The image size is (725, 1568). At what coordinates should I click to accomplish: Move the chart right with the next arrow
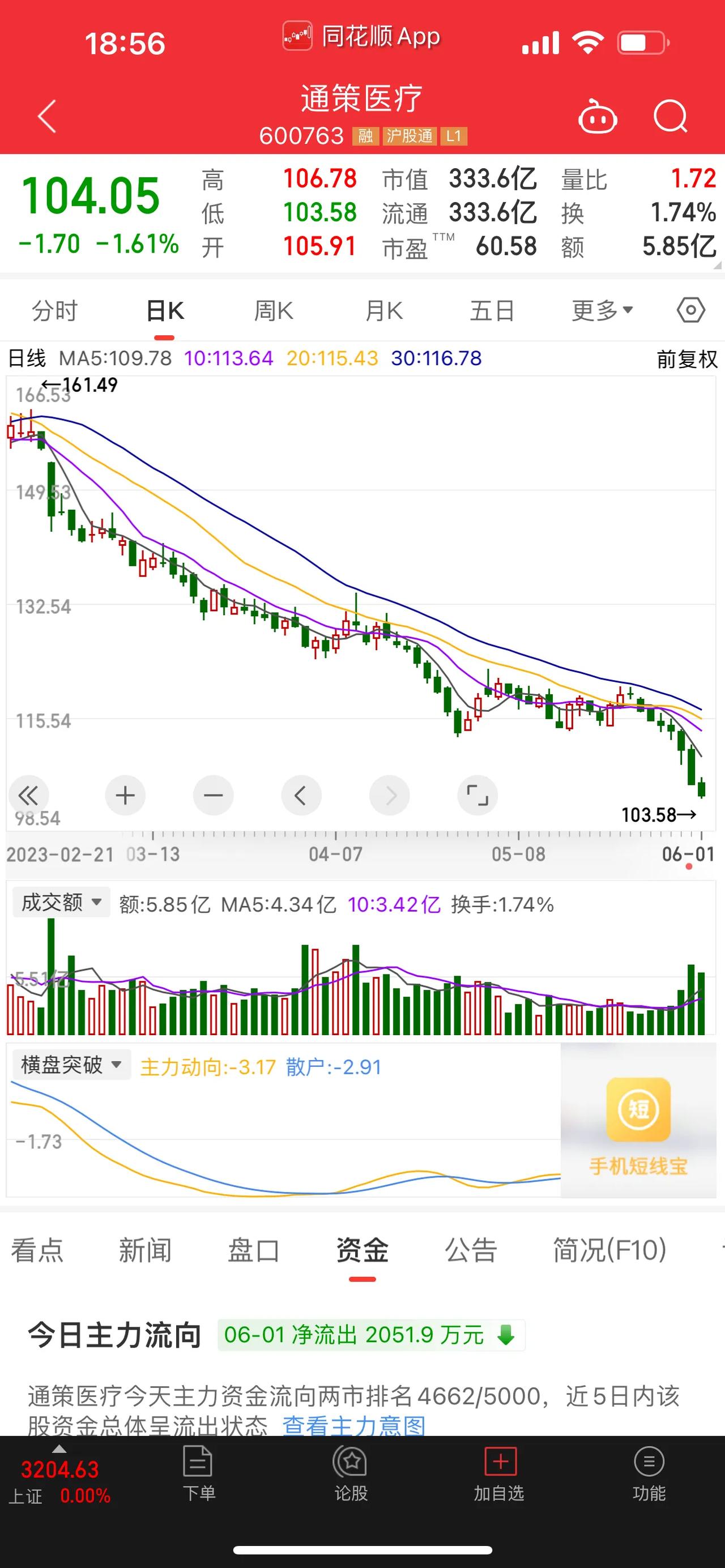point(390,795)
